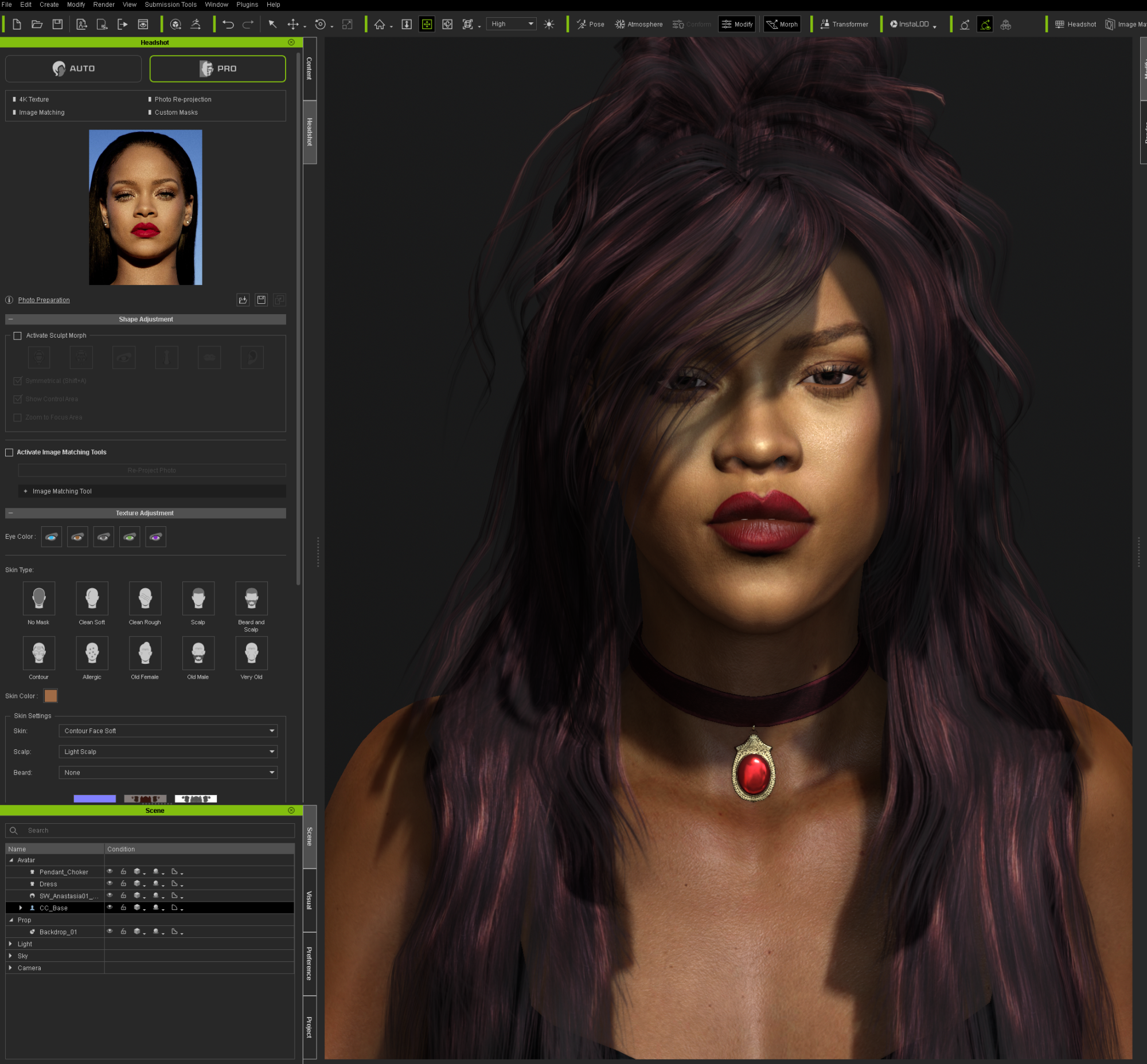
Task: Select the arrow selection tool
Action: pyautogui.click(x=272, y=24)
